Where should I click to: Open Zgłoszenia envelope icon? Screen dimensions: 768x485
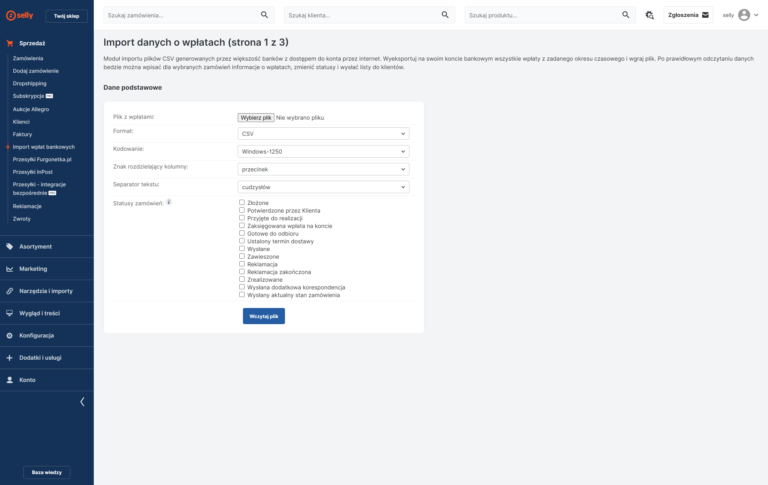coord(705,15)
